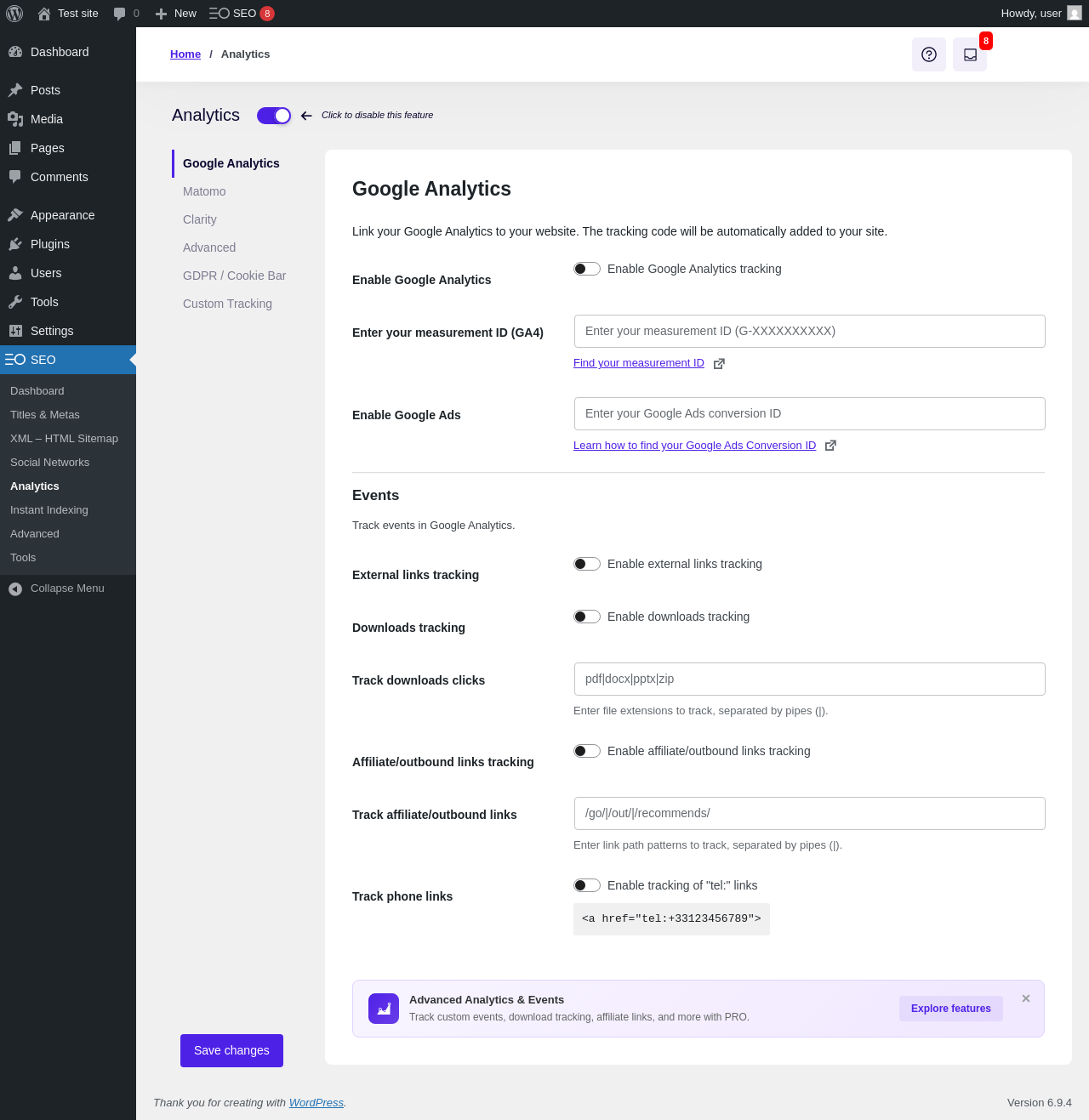Click the Users person icon
1089x1120 pixels.
click(15, 273)
